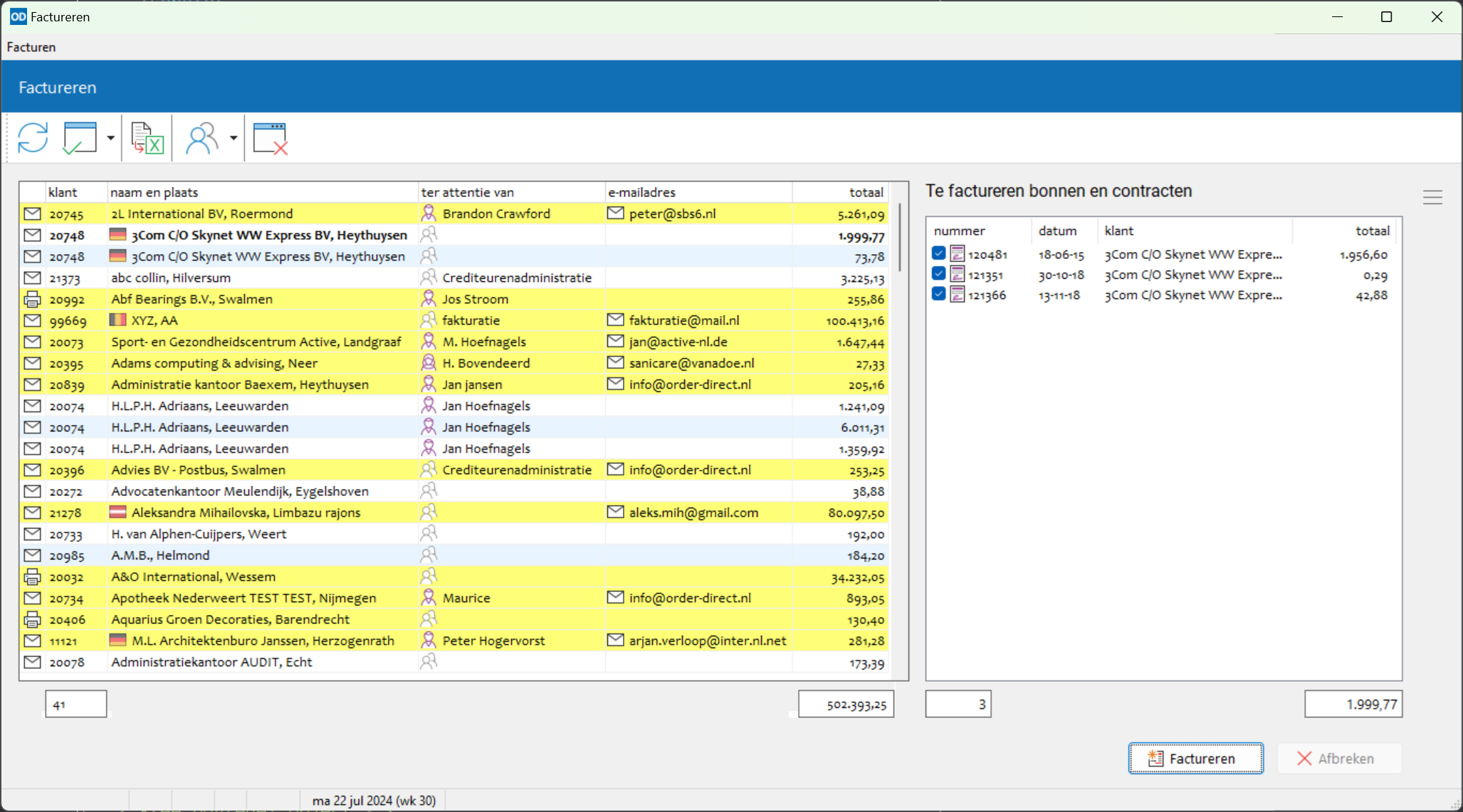This screenshot has height=812, width=1463.
Task: Click the e-mailadres column header
Action: (698, 192)
